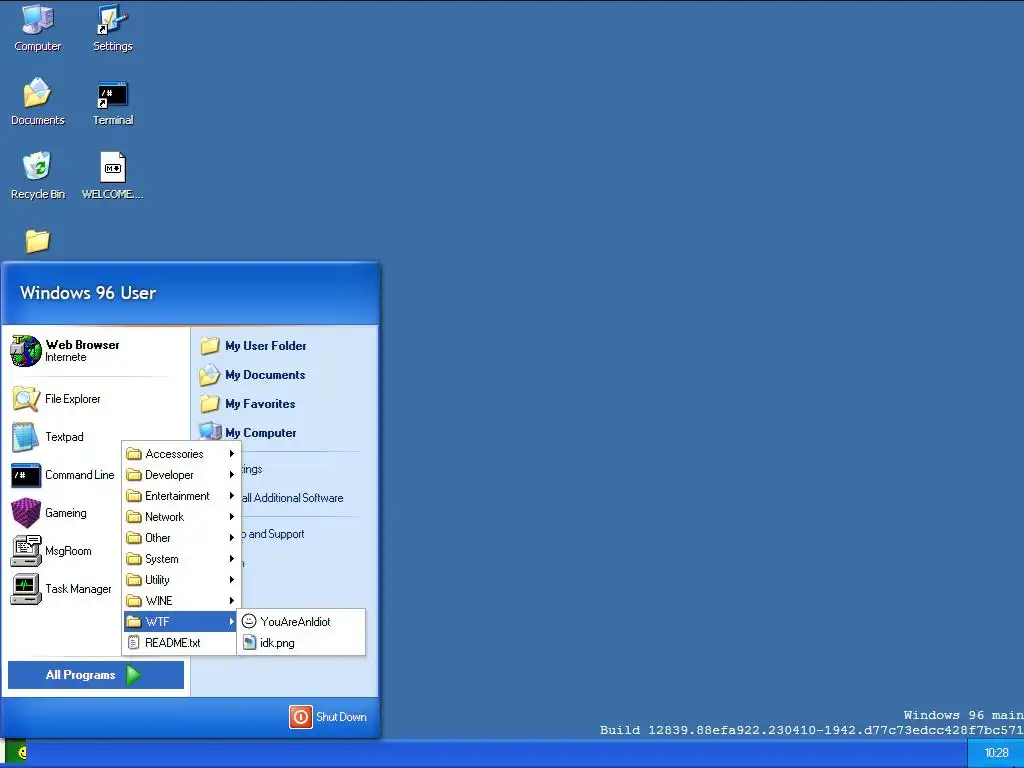The height and width of the screenshot is (768, 1024).
Task: Launch YouAreAnIdiot from WTF submenu
Action: (300, 622)
